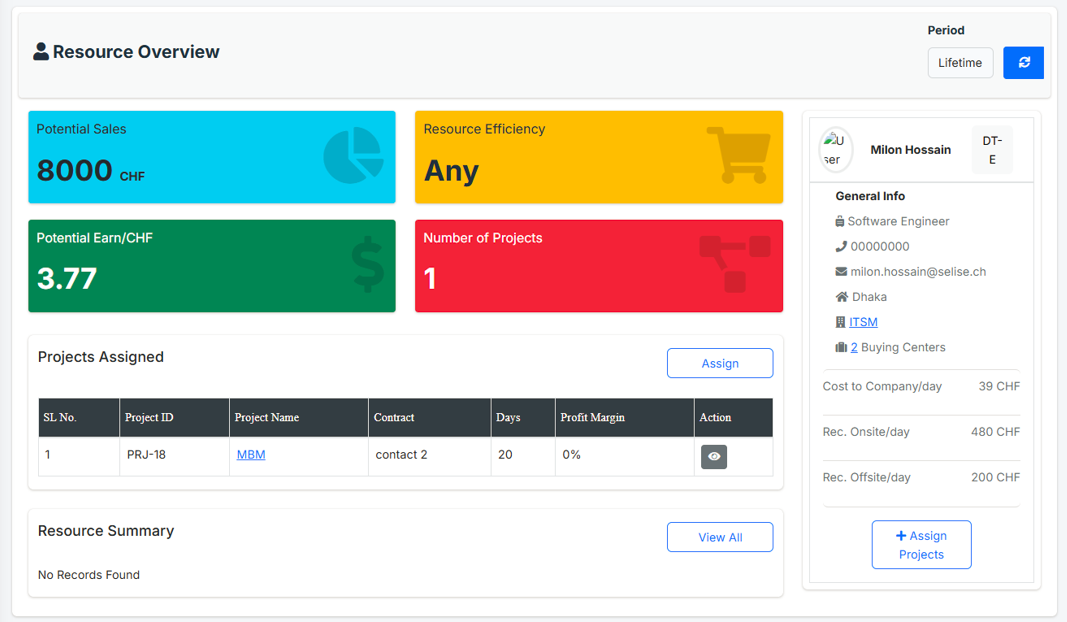The height and width of the screenshot is (622, 1067).
Task: Click the Profit Margin column header
Action: (x=592, y=418)
